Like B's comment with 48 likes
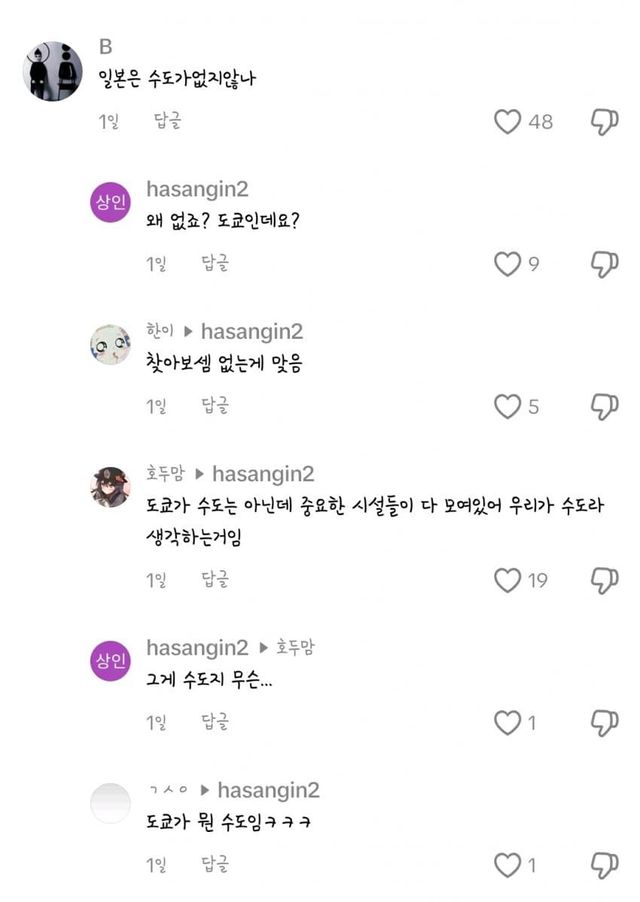 pos(508,122)
